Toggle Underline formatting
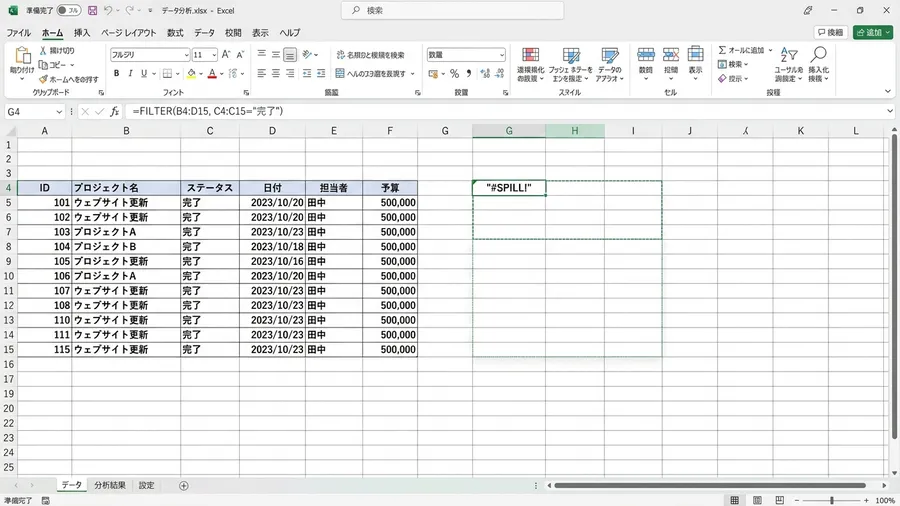This screenshot has height=506, width=900. click(144, 73)
